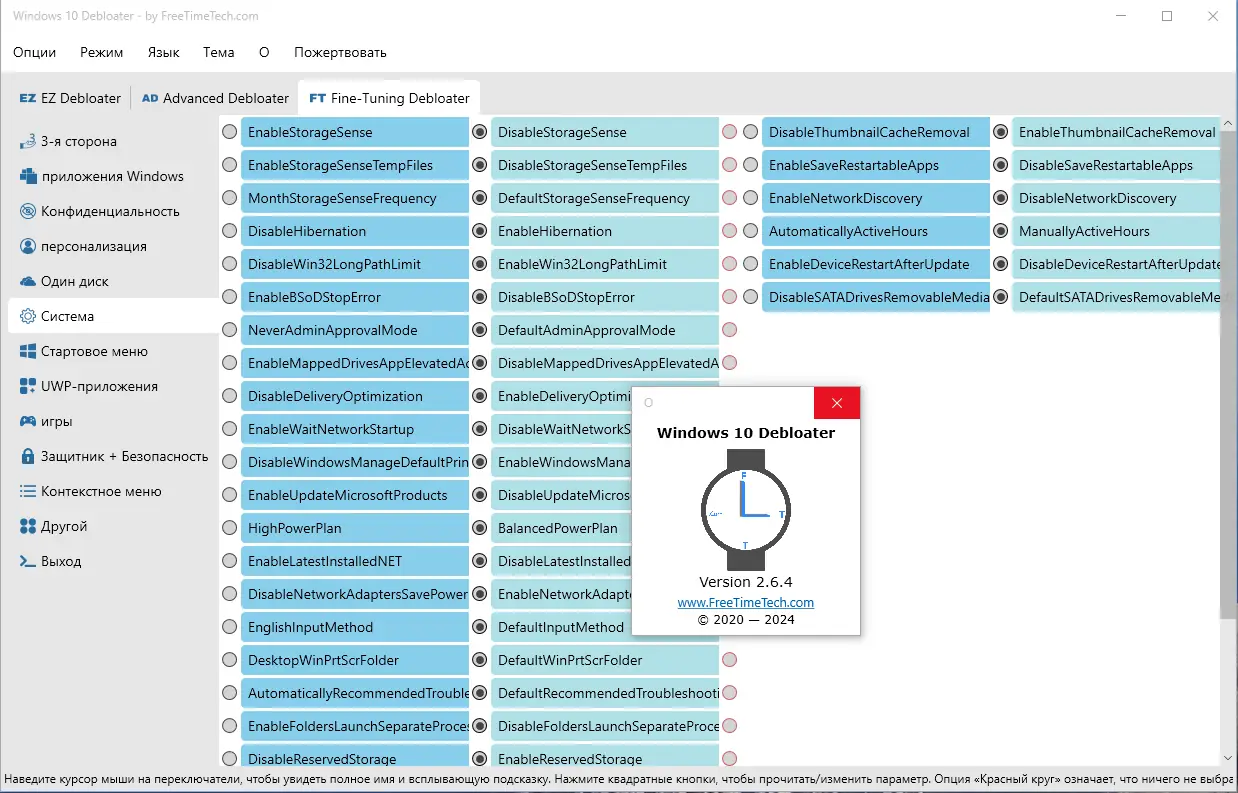Viewport: 1238px width, 793px height.
Task: Select the Система gear icon
Action: [28, 316]
